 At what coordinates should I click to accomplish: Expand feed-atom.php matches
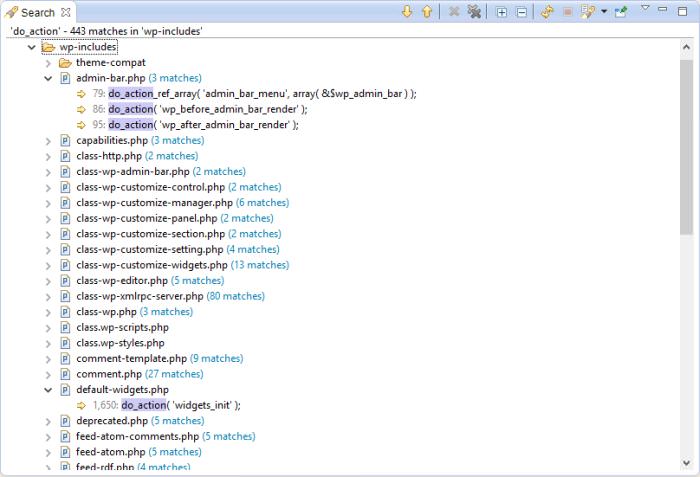point(48,453)
